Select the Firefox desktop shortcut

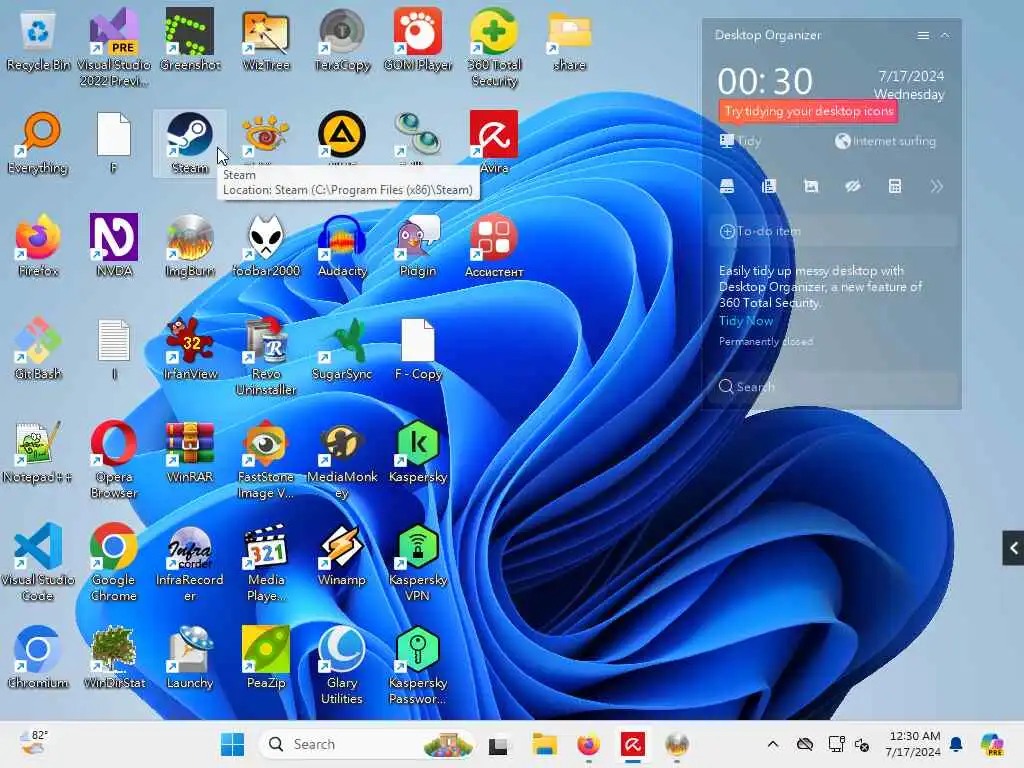38,246
